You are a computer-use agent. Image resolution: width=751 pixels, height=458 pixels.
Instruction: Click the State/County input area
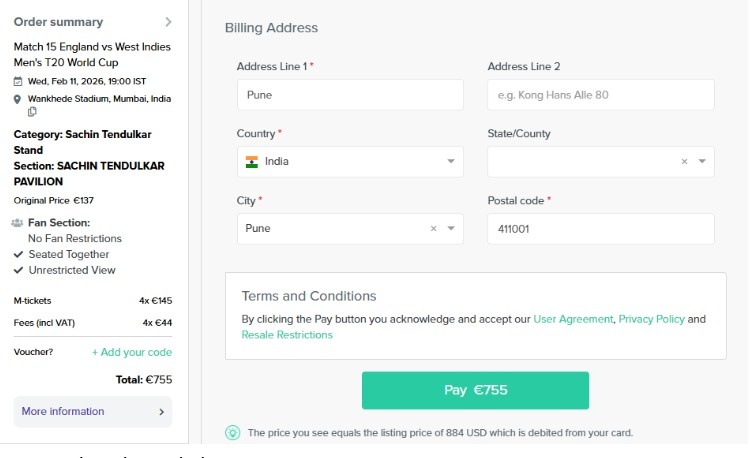click(601, 161)
